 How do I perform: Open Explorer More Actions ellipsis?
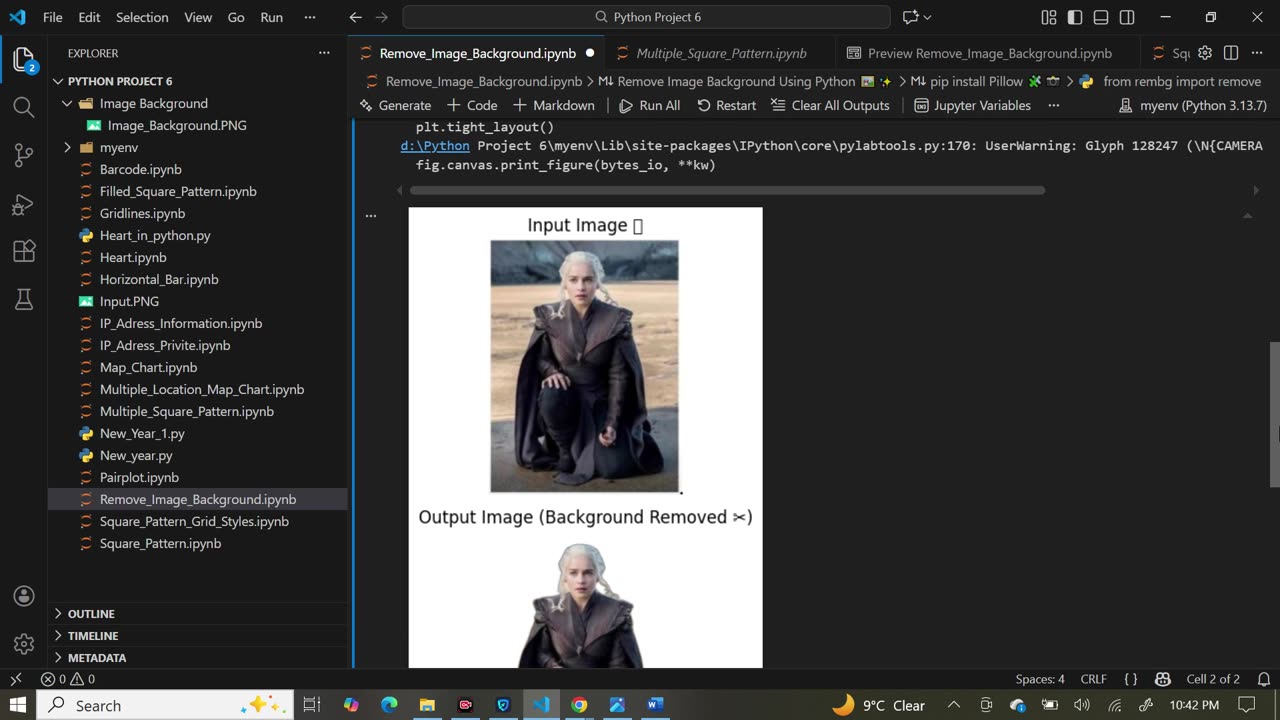point(324,53)
